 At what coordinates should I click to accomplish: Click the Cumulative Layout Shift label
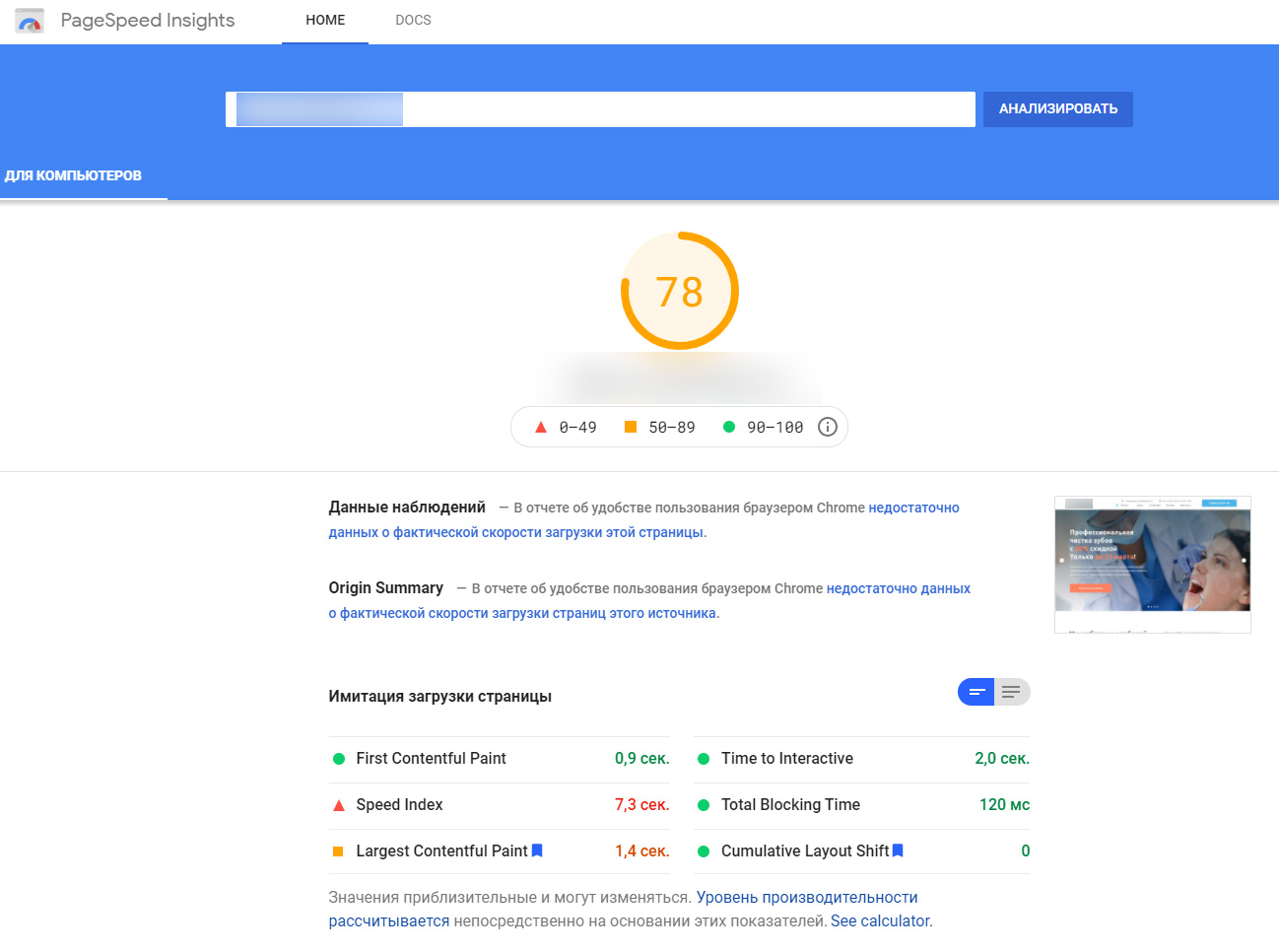click(805, 851)
